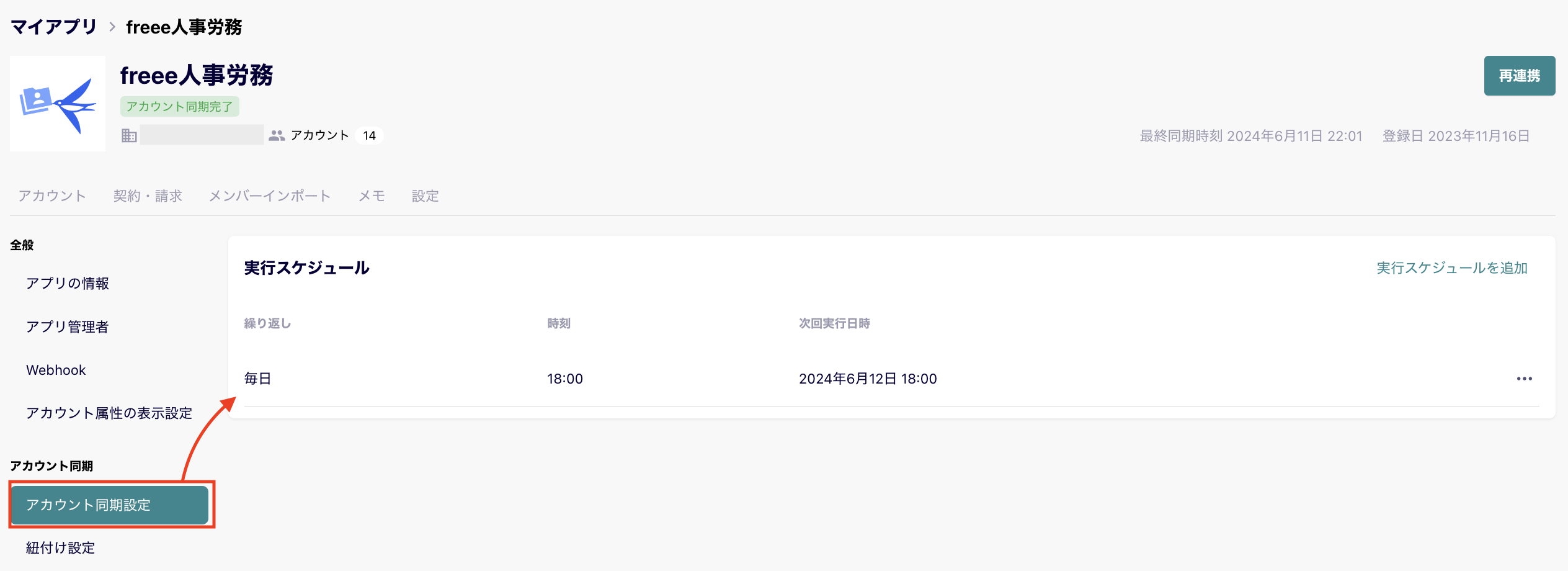This screenshot has width=1568, height=571.
Task: Click the freee人事労務 app logo thumbnail
Action: tap(58, 104)
